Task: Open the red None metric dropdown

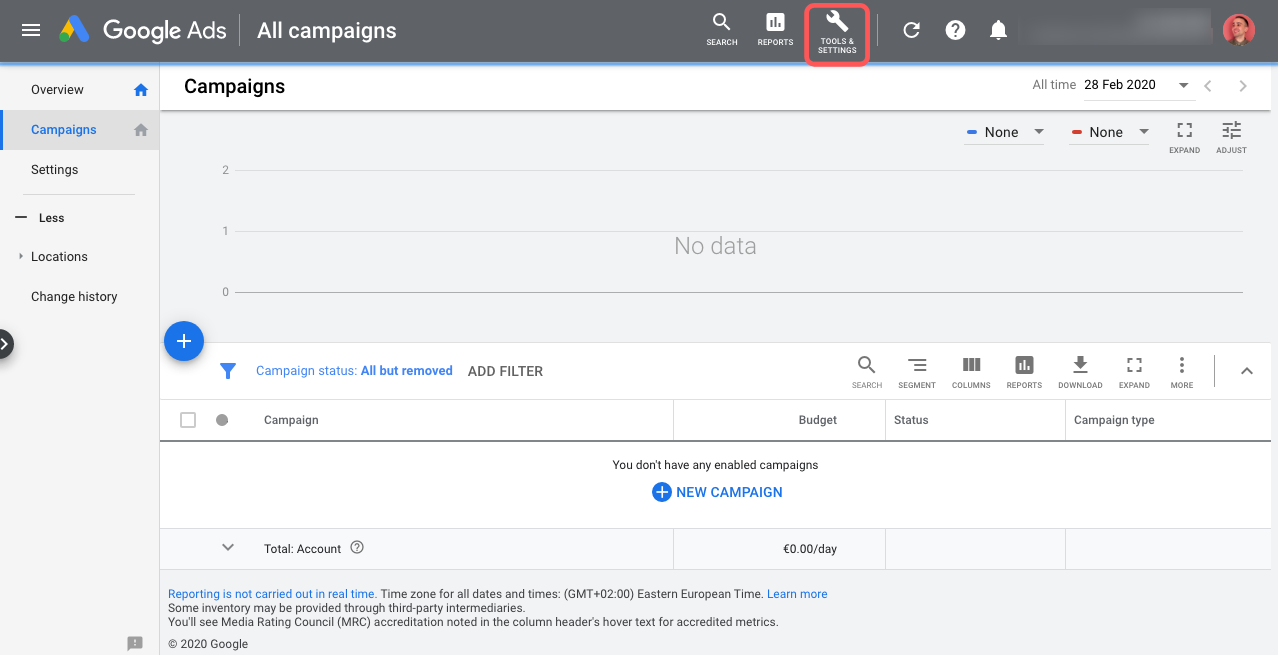Action: coord(1109,132)
